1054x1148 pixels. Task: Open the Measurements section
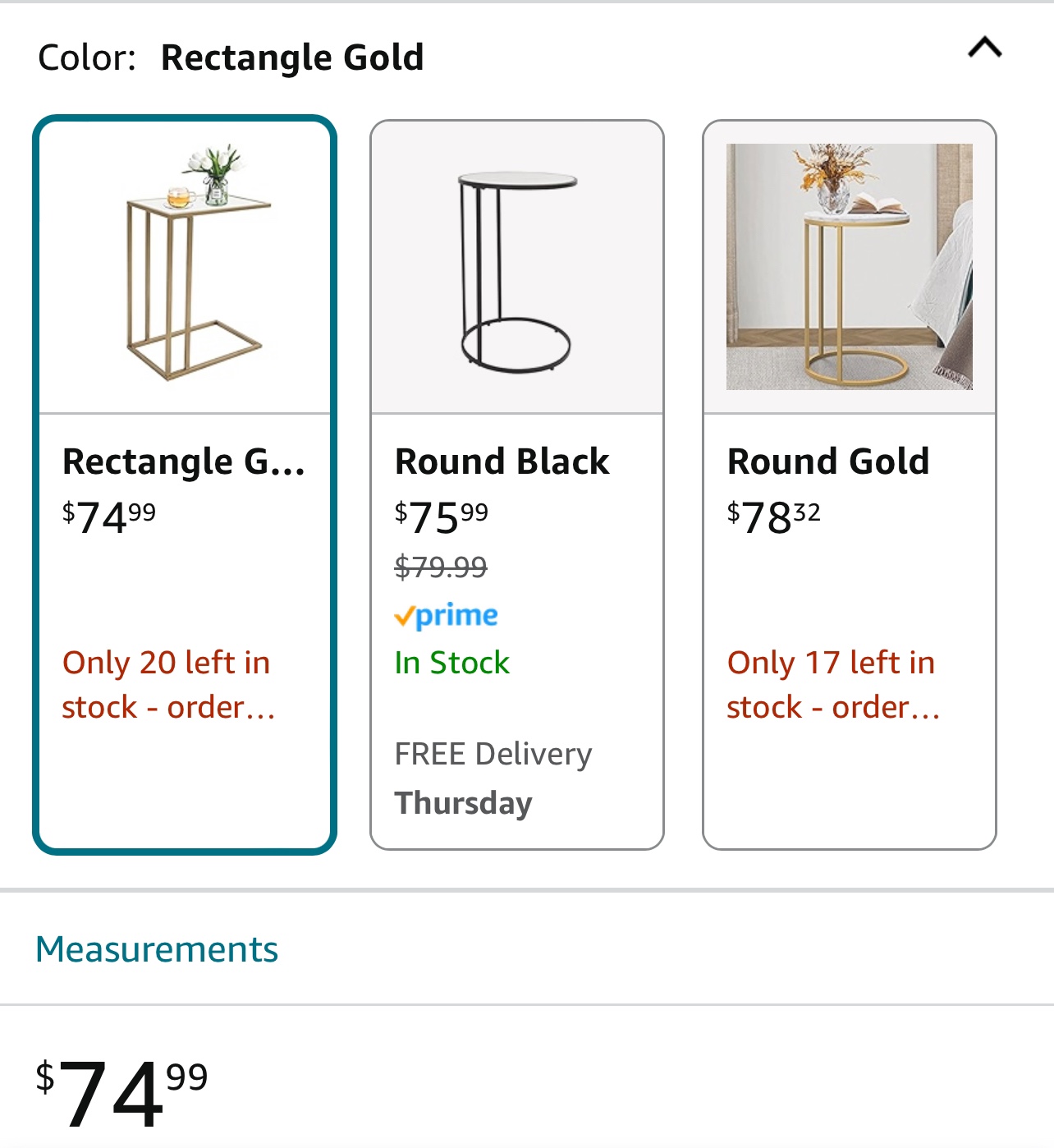[x=155, y=950]
